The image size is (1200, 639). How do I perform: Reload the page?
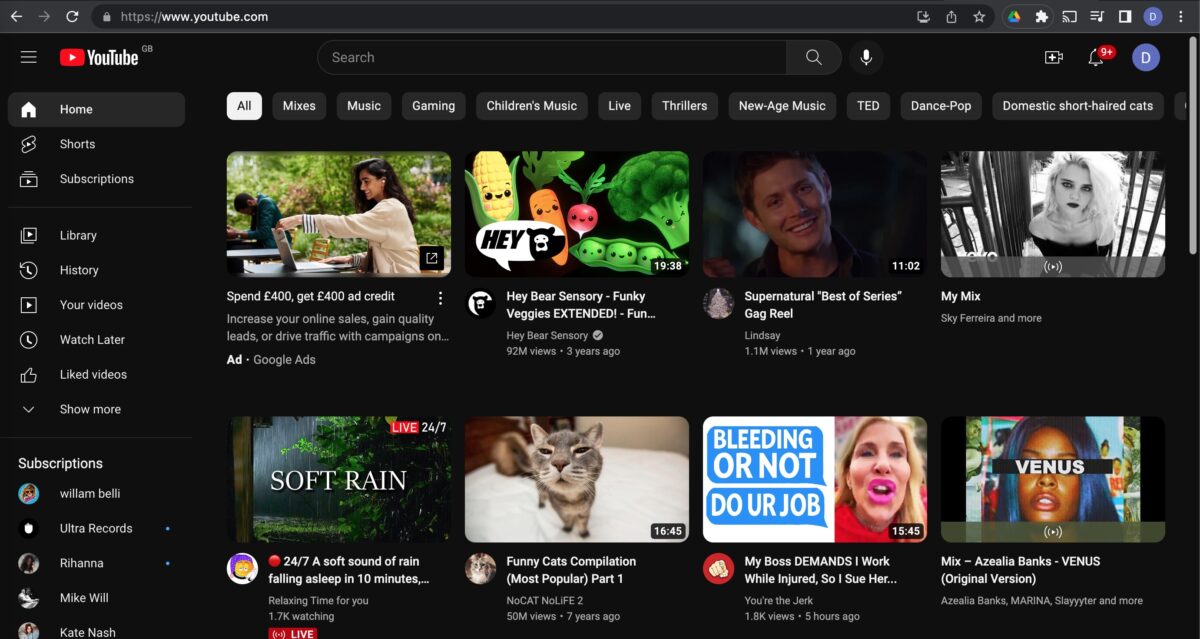click(x=72, y=16)
